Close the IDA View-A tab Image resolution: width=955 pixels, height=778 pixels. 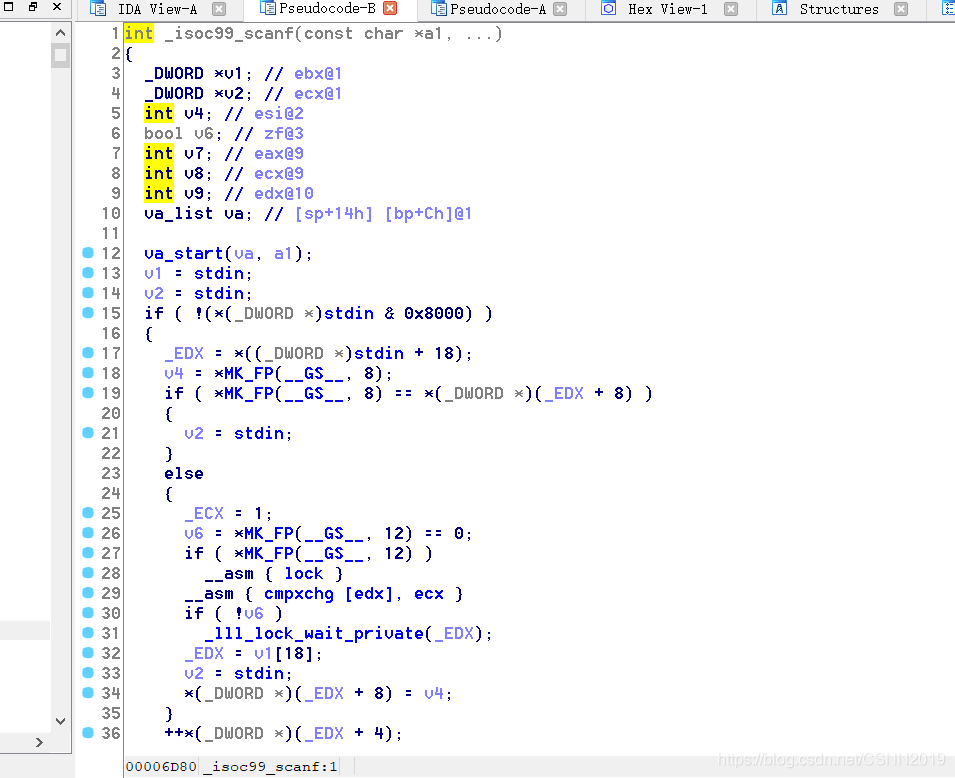click(x=219, y=9)
